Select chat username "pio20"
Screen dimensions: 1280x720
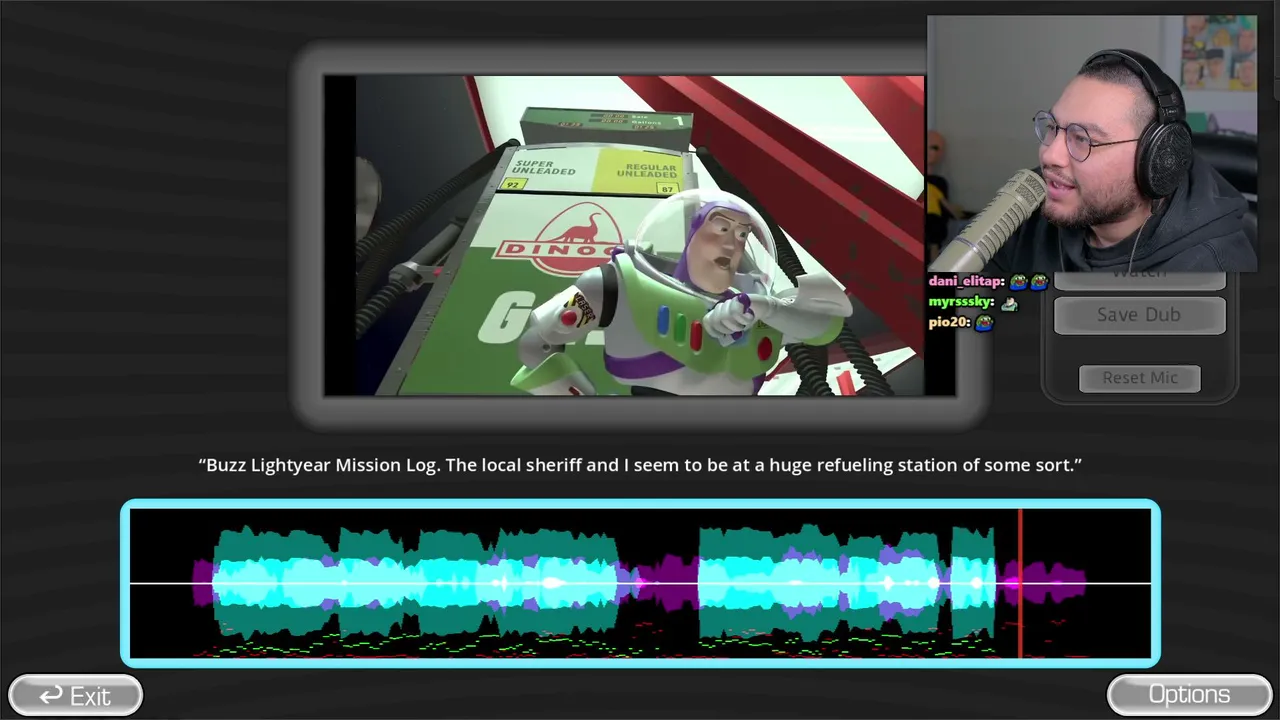coord(949,322)
